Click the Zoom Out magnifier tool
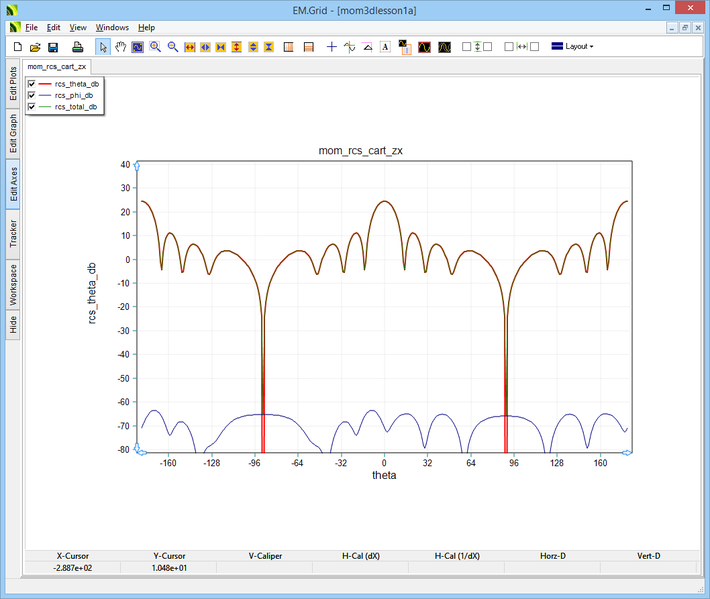Screen dimensions: 710x599 tap(173, 47)
